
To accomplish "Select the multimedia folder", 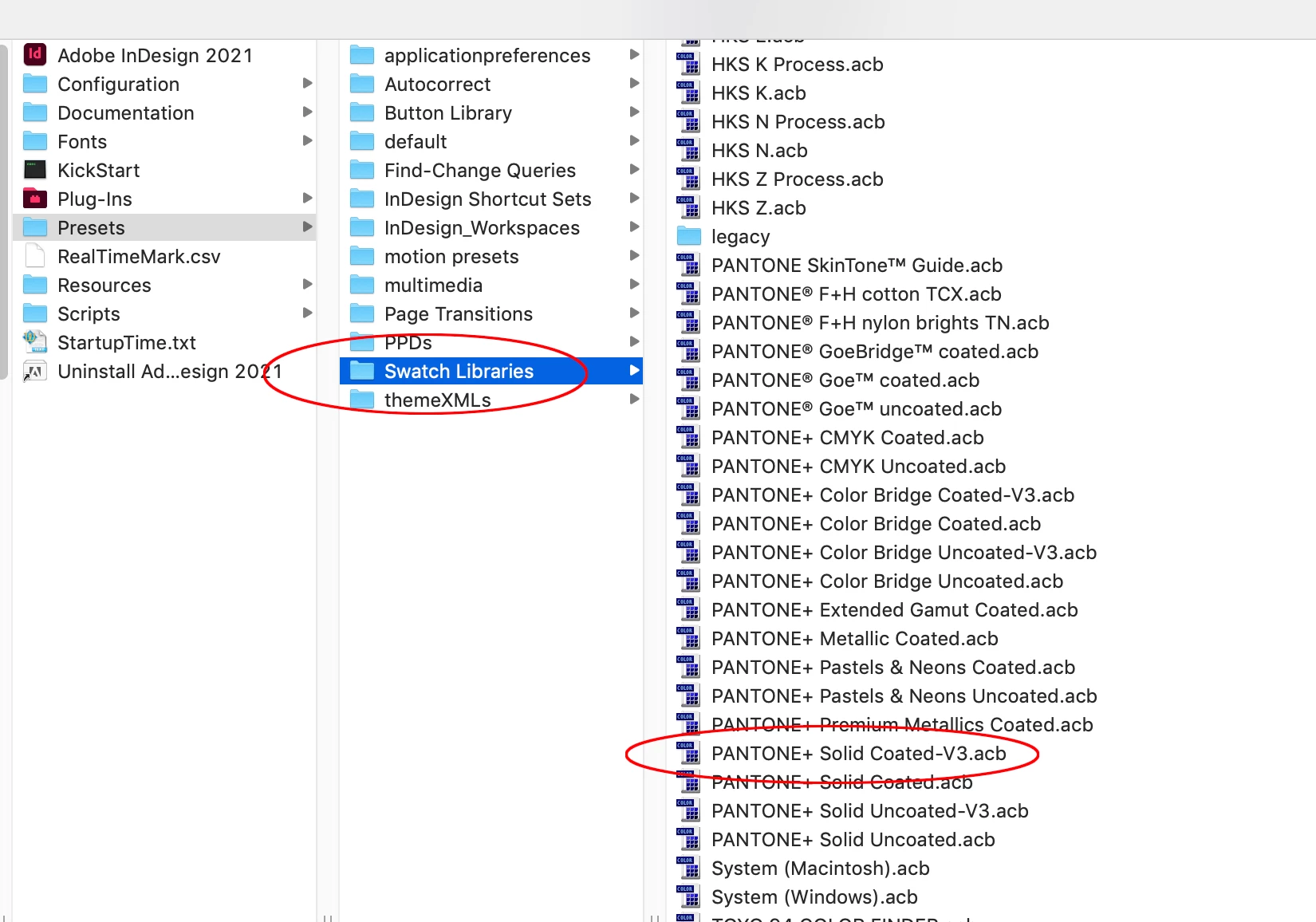I will coord(491,285).
